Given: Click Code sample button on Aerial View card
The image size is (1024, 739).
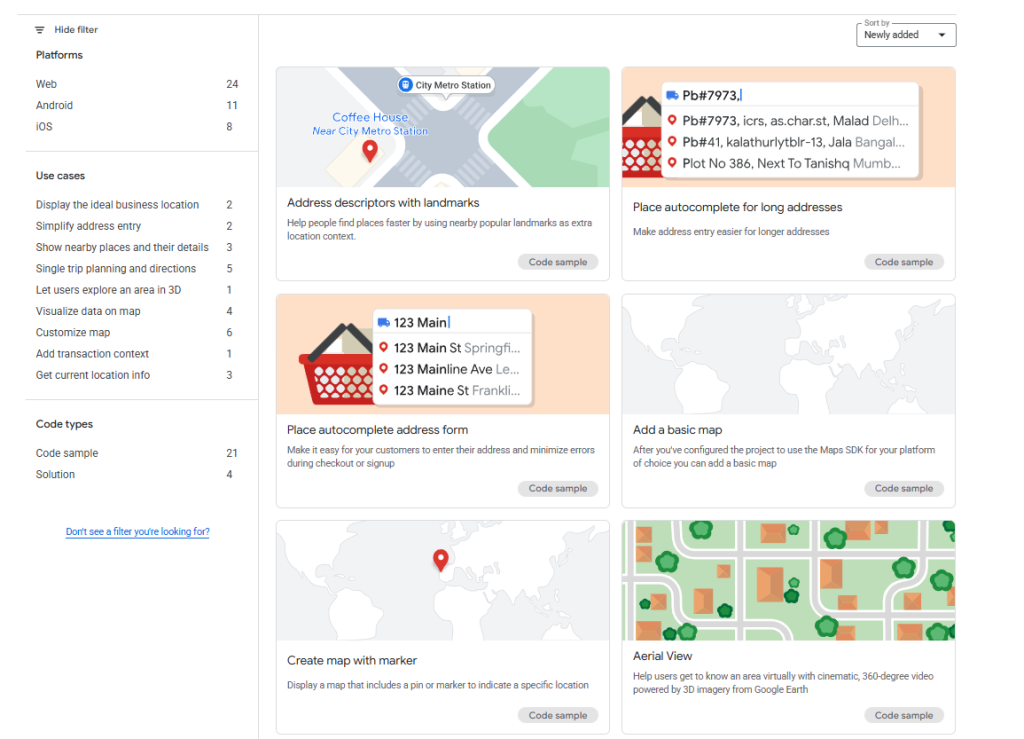Looking at the screenshot, I should point(903,715).
